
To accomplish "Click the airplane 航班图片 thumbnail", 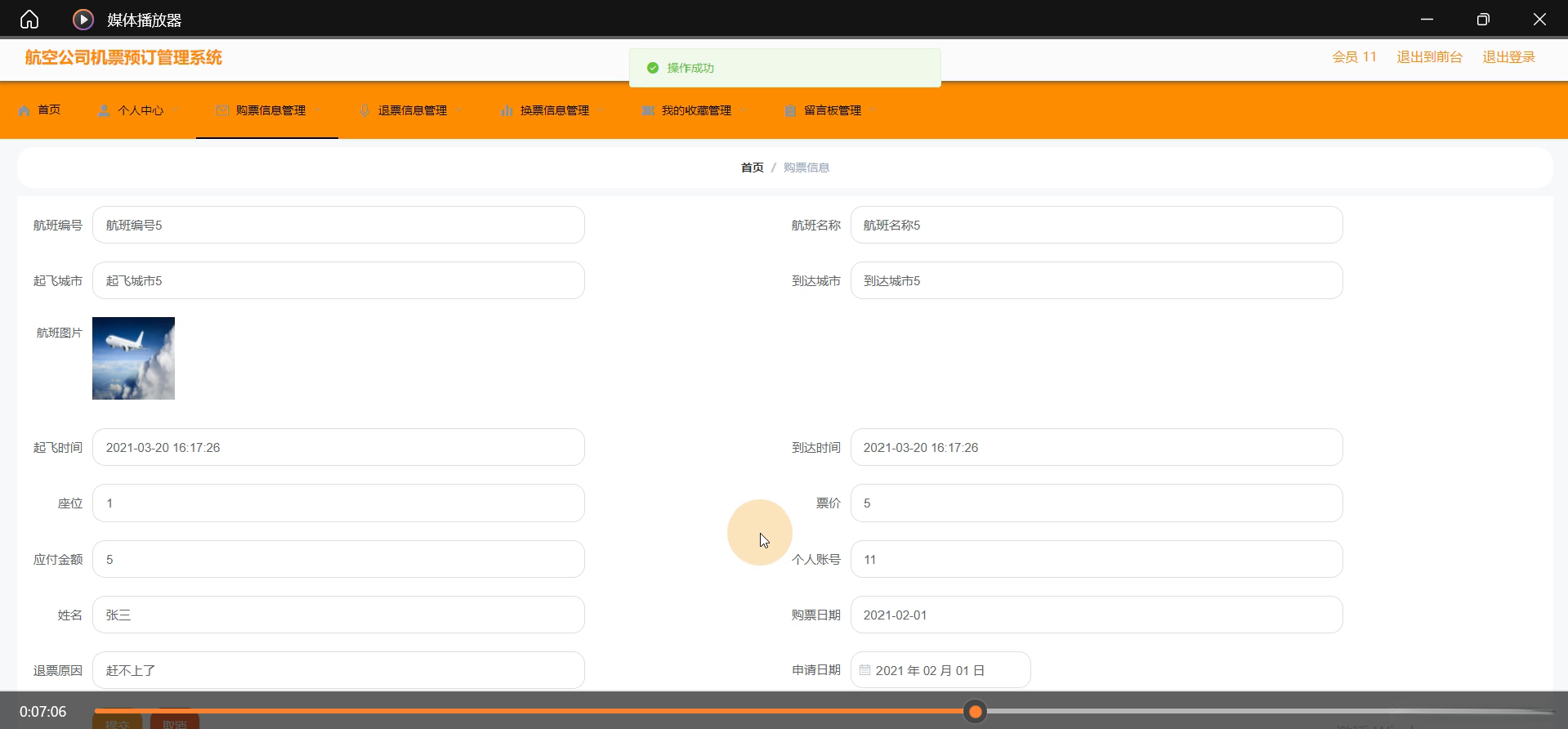I will [x=133, y=358].
